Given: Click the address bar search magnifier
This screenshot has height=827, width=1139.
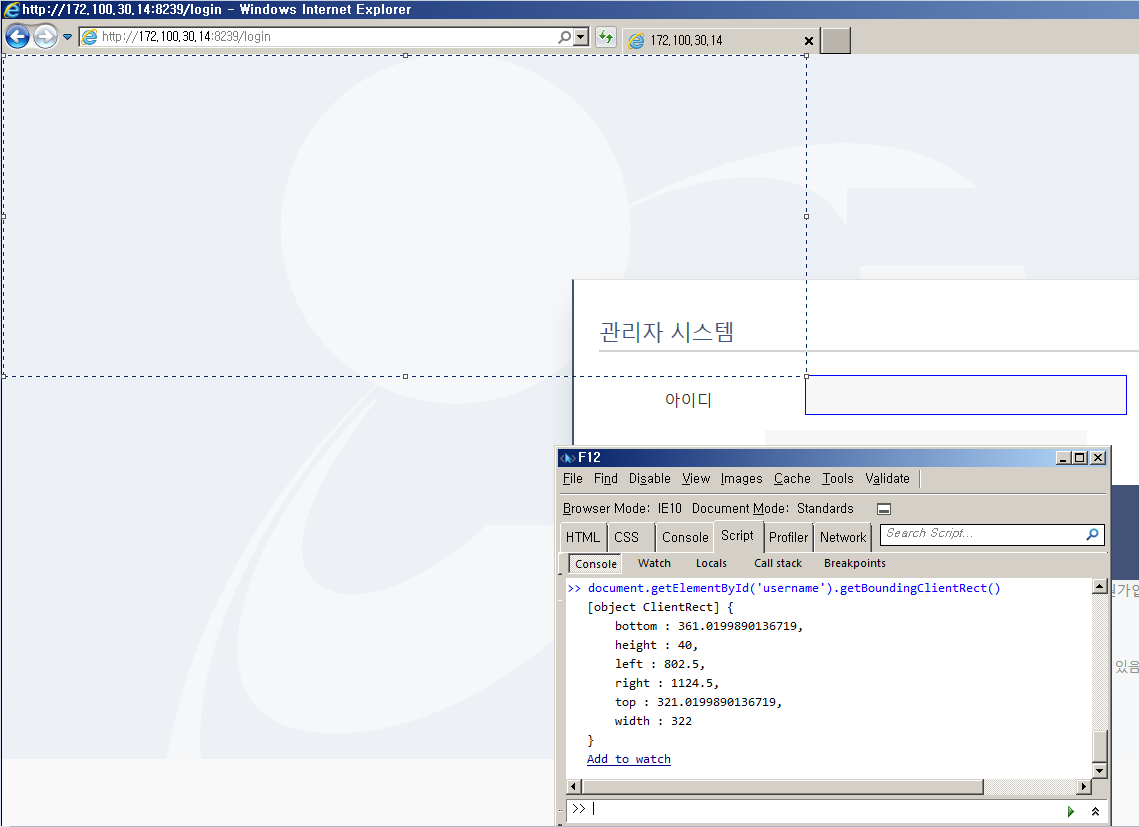Looking at the screenshot, I should (x=564, y=37).
